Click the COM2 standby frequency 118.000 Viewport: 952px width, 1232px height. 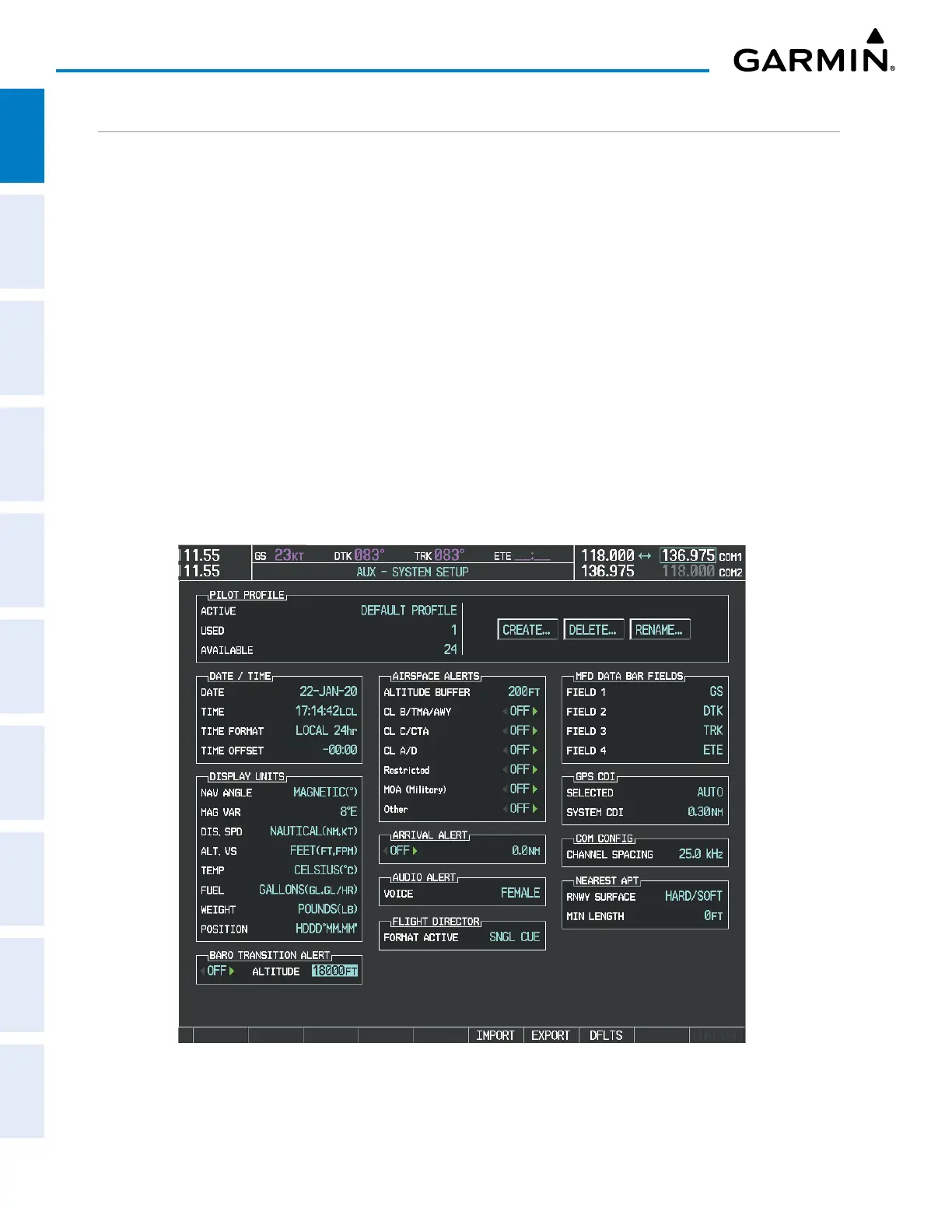pyautogui.click(x=688, y=571)
